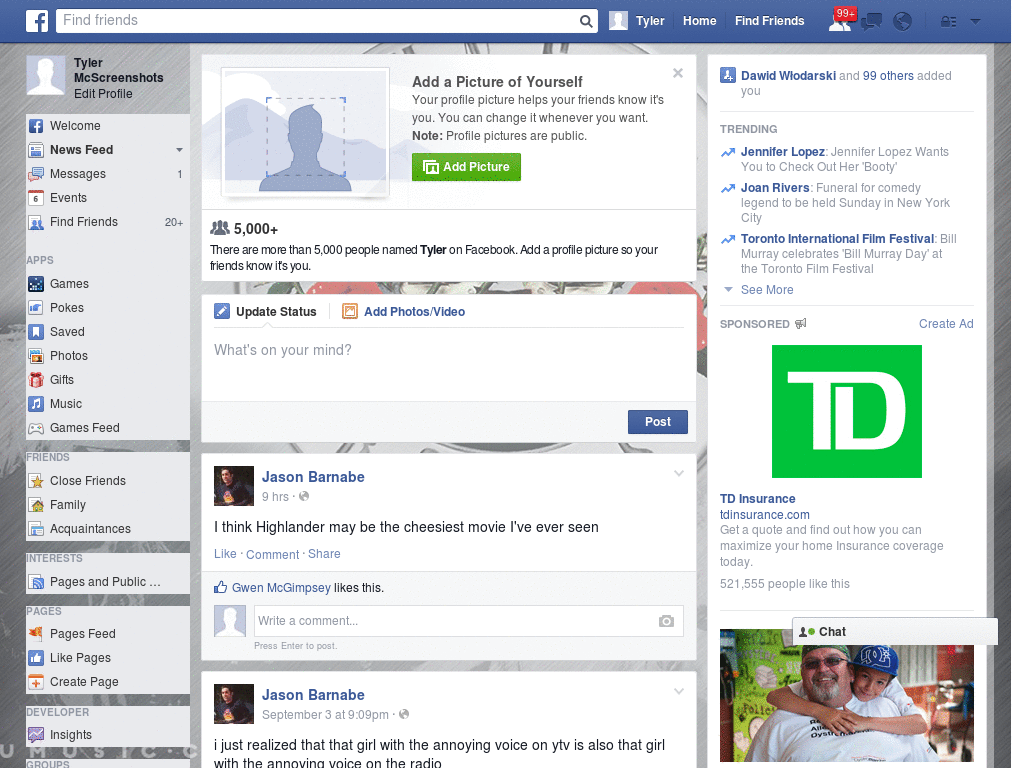1024x768 pixels.
Task: Open the Insights chart icon
Action: pyautogui.click(x=36, y=735)
